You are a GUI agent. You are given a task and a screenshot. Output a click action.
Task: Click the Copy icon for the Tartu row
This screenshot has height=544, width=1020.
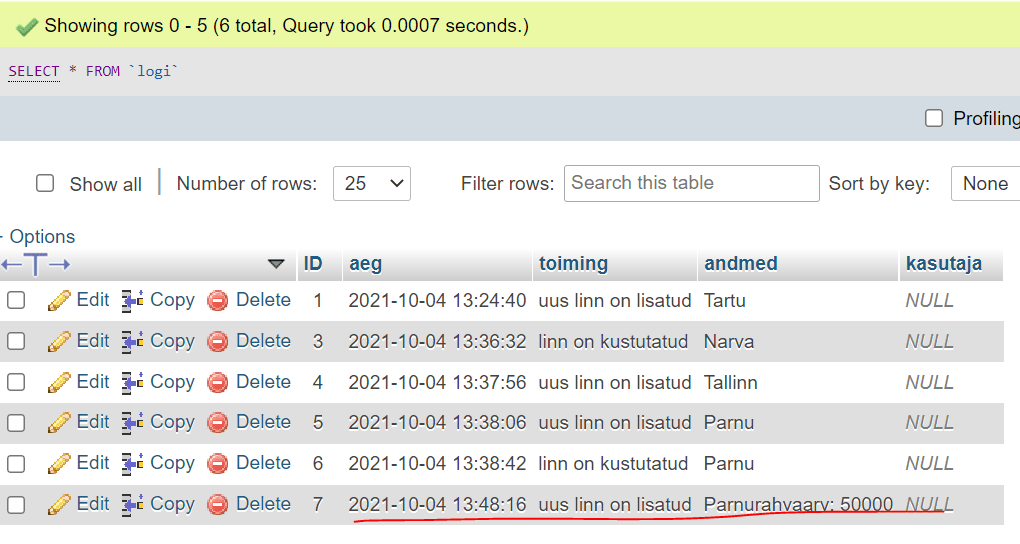click(x=133, y=300)
